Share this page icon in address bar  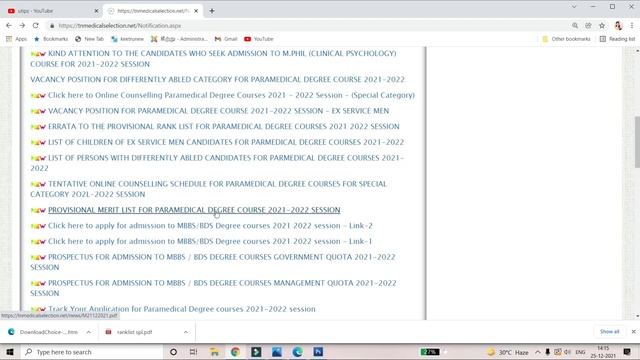coord(588,25)
